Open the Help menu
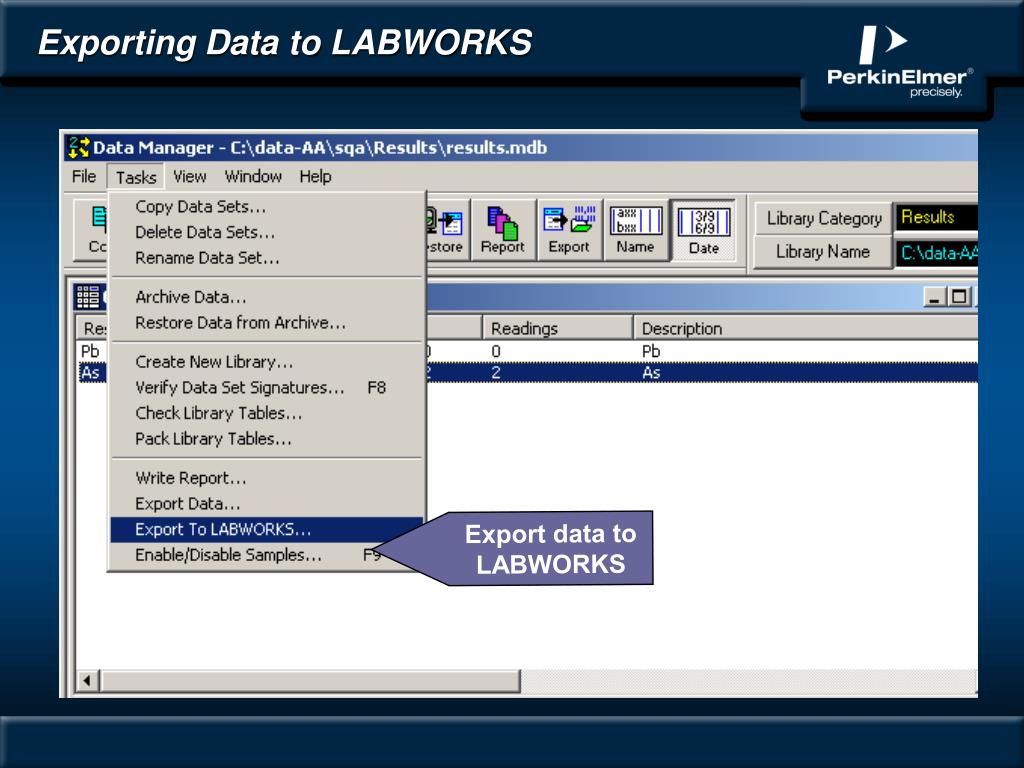Viewport: 1024px width, 768px height. 315,176
